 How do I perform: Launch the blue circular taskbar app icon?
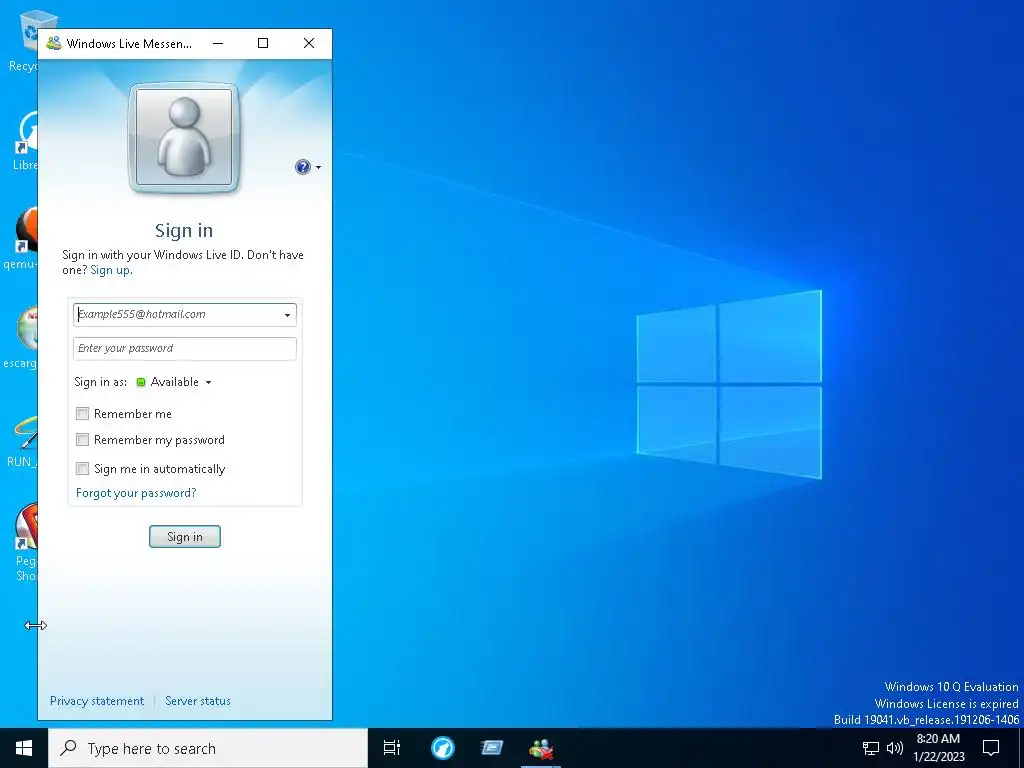click(442, 748)
